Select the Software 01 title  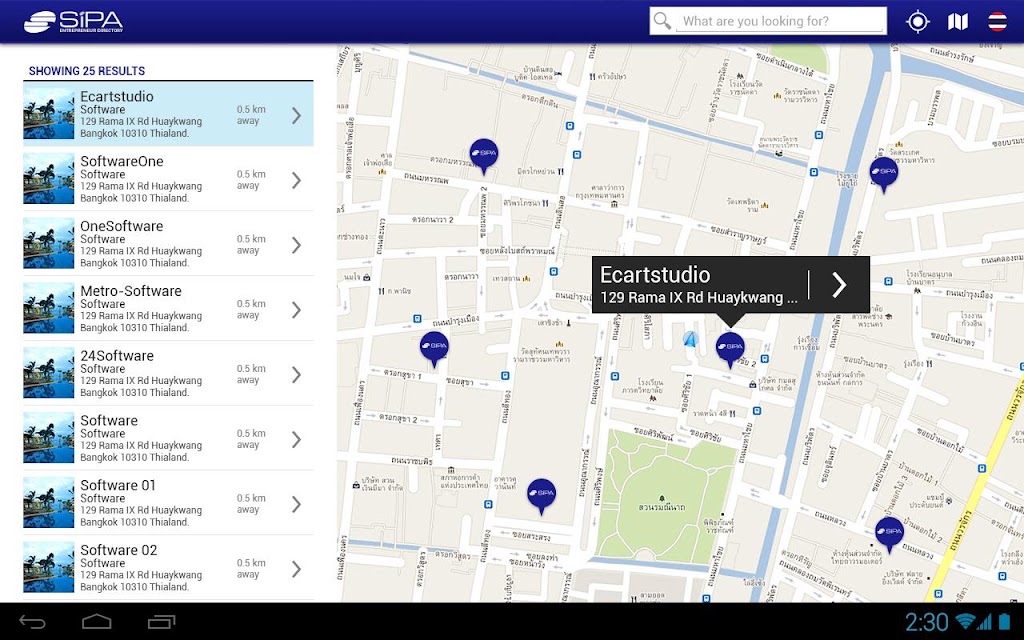pyautogui.click(x=118, y=485)
